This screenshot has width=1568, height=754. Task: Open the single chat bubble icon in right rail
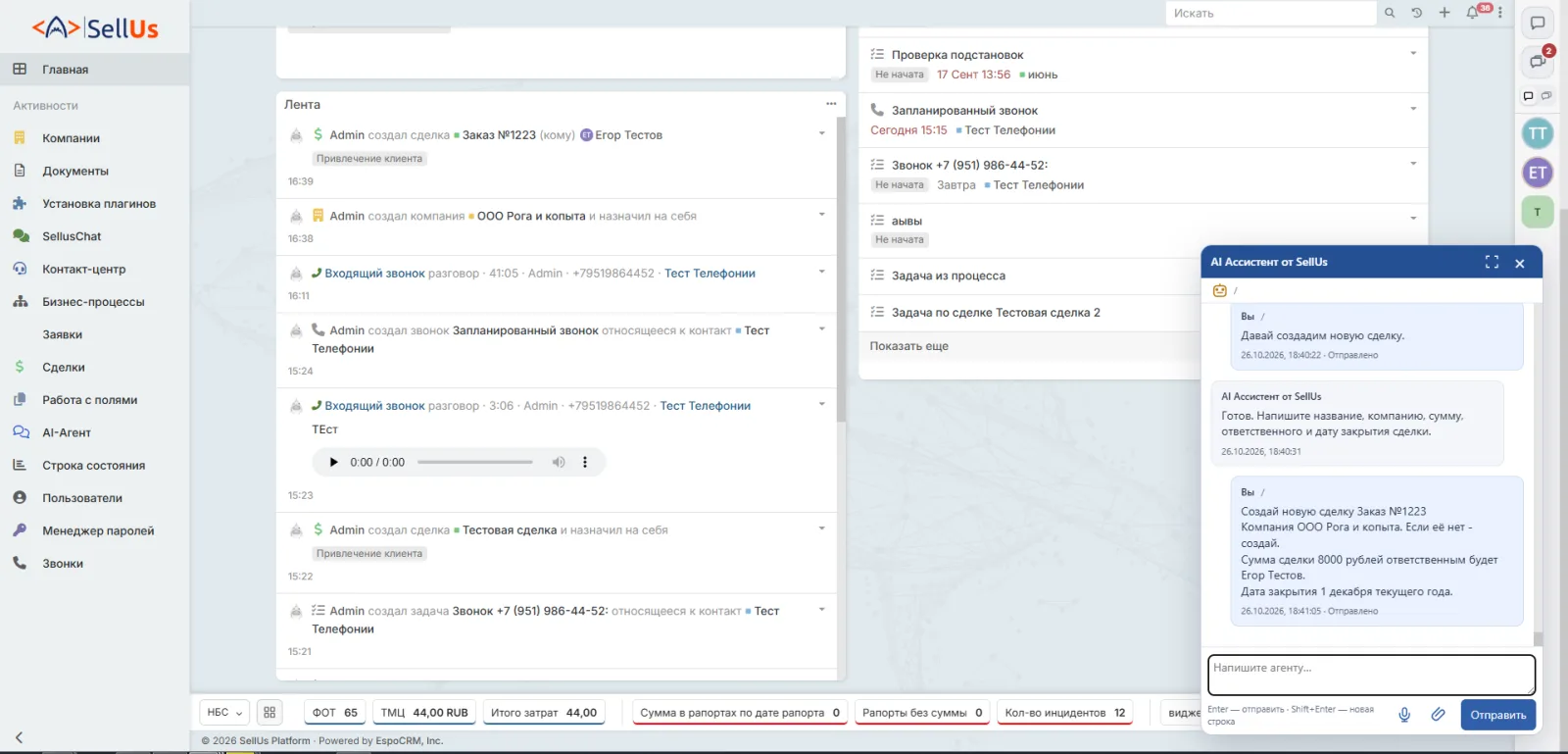pyautogui.click(x=1538, y=24)
